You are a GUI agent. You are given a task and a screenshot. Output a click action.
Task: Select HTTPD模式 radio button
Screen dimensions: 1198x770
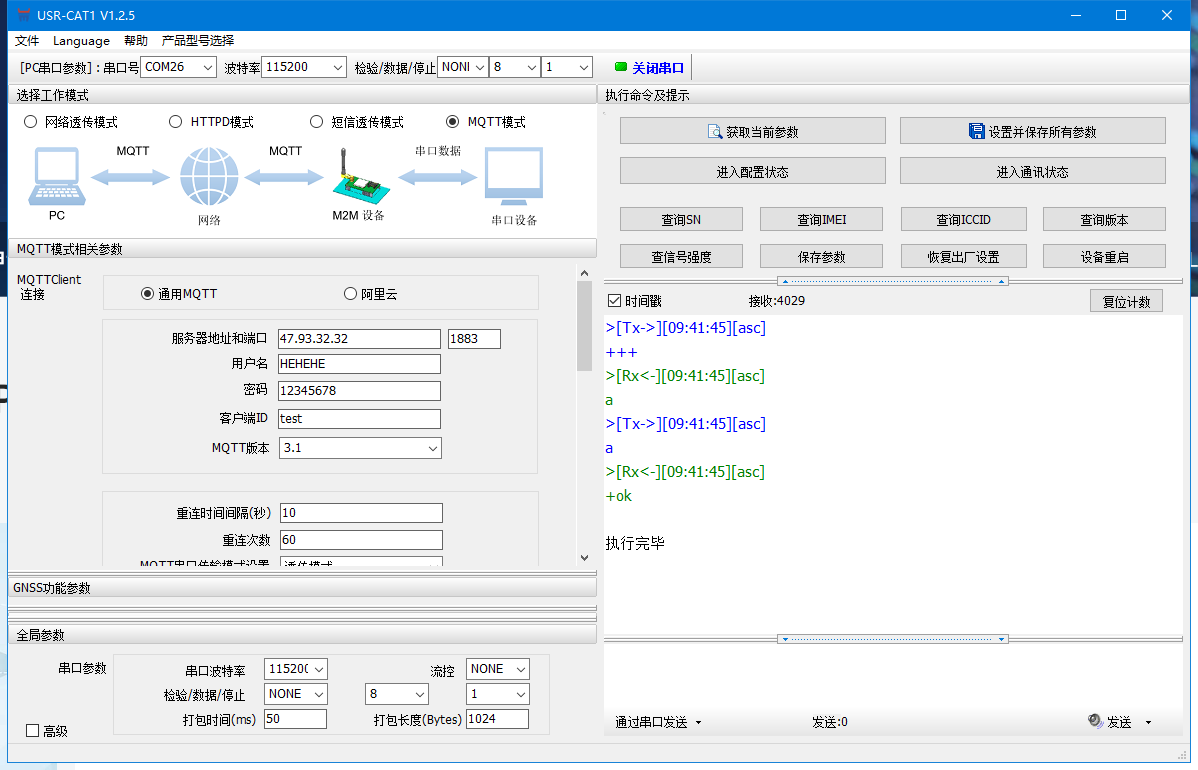click(176, 122)
